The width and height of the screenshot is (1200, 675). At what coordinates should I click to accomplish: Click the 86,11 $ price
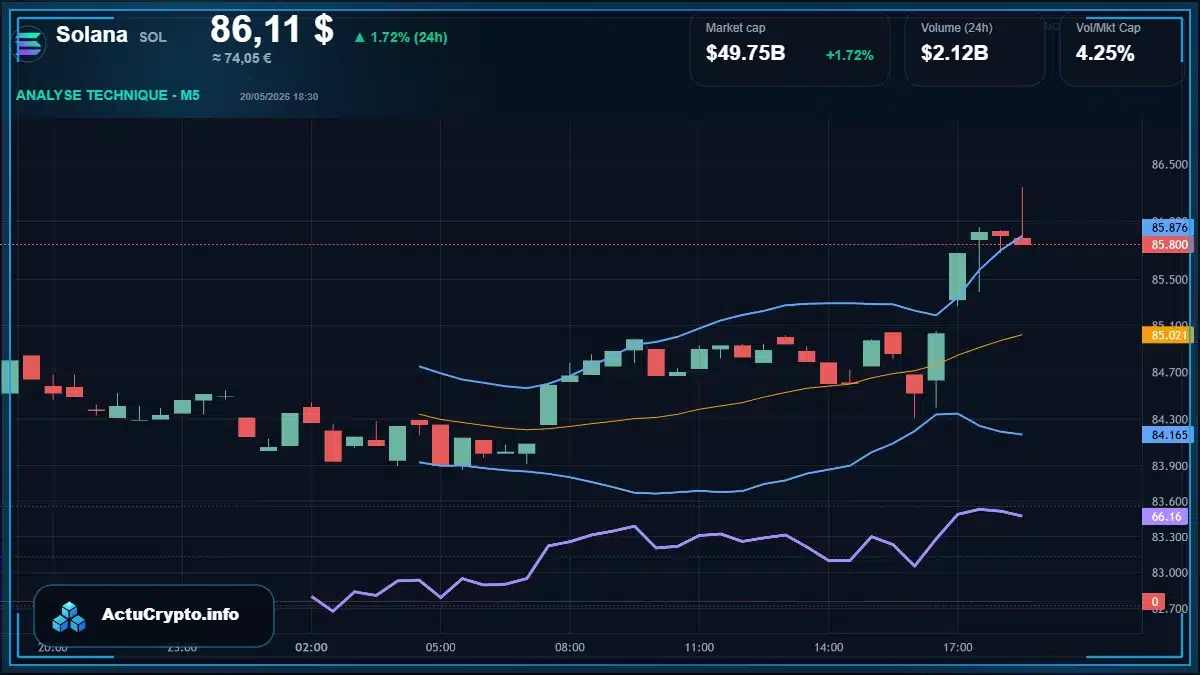tap(272, 29)
